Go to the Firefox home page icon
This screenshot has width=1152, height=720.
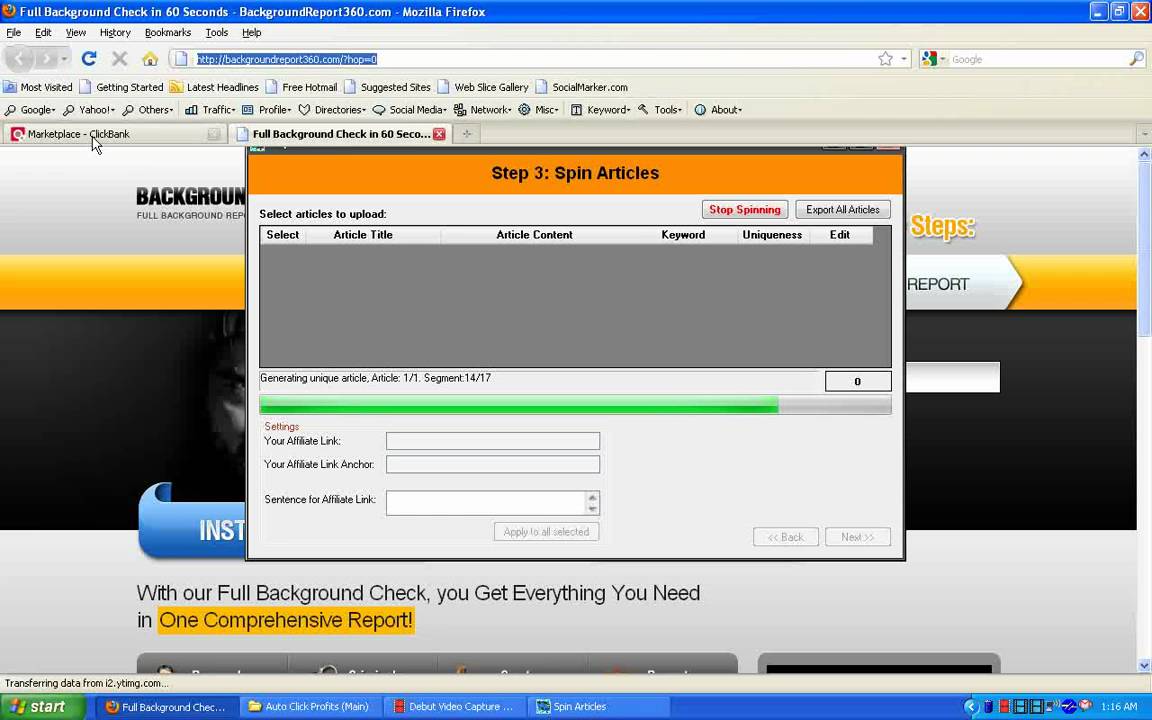point(150,59)
